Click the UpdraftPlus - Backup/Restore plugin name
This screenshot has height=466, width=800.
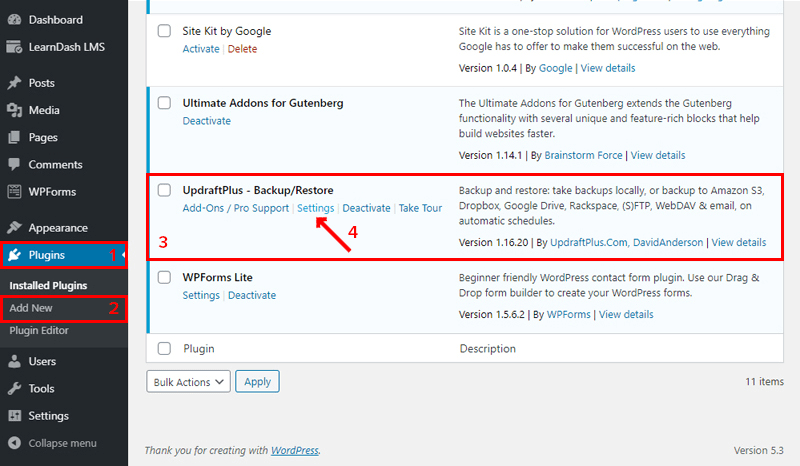pyautogui.click(x=258, y=190)
